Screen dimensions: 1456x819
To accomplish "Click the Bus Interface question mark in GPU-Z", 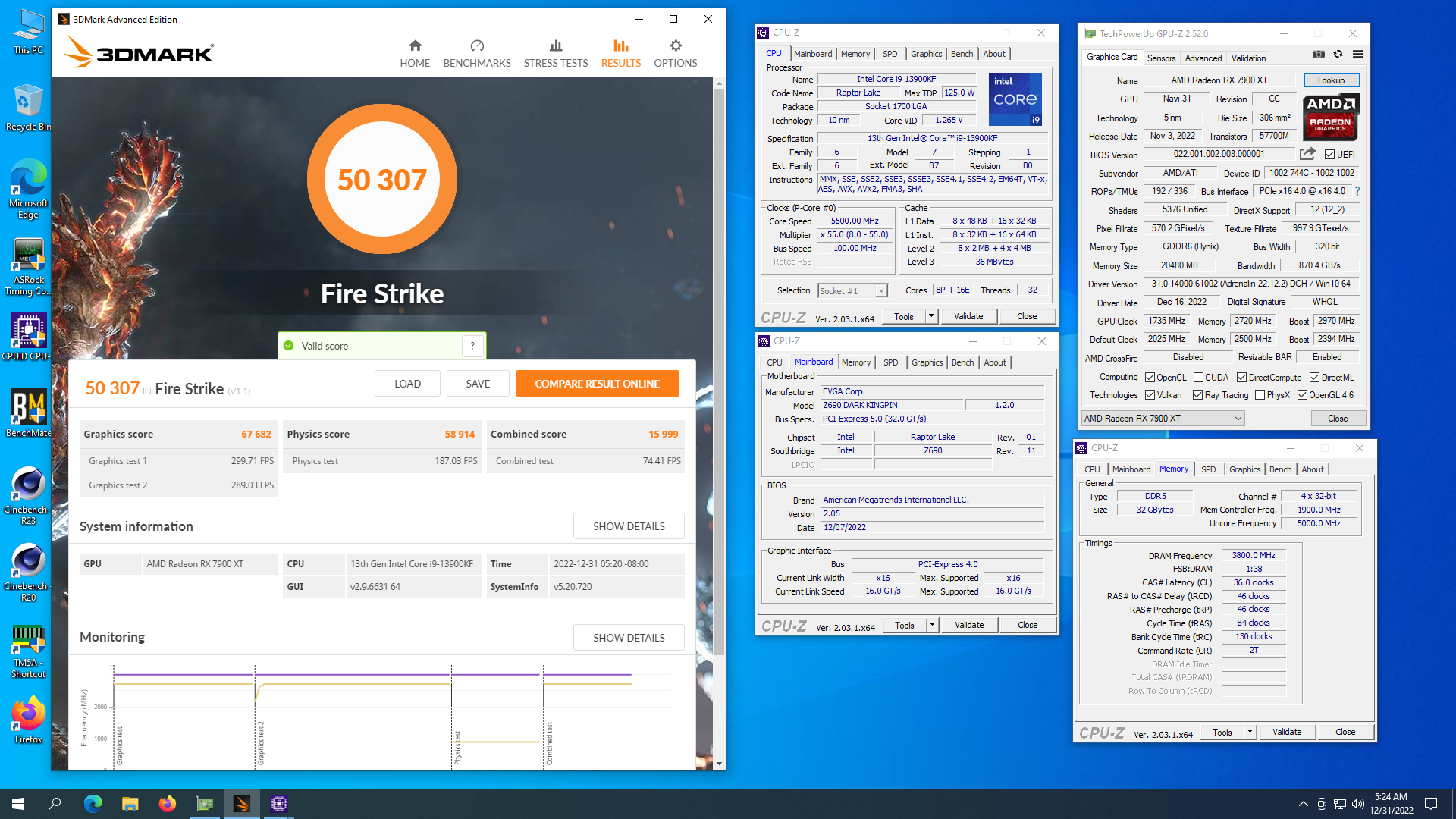I will [x=1357, y=191].
